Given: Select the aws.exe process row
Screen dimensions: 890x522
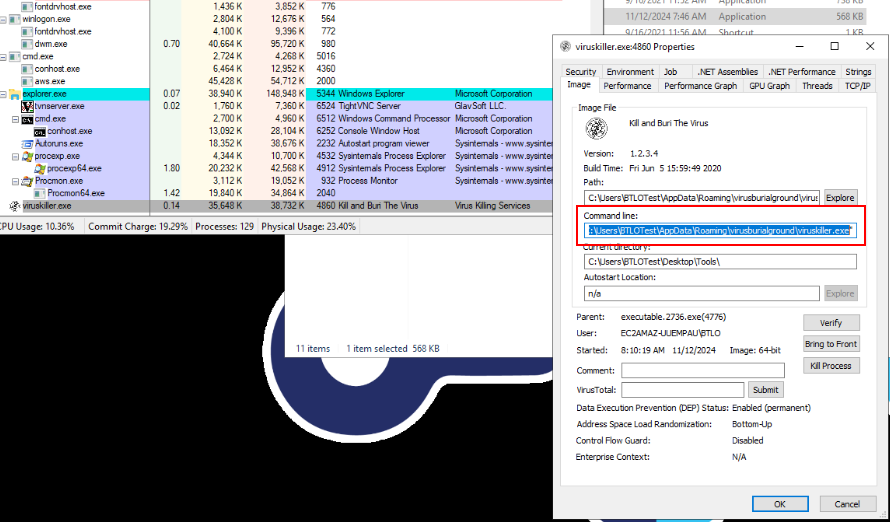Looking at the screenshot, I should coord(276,81).
